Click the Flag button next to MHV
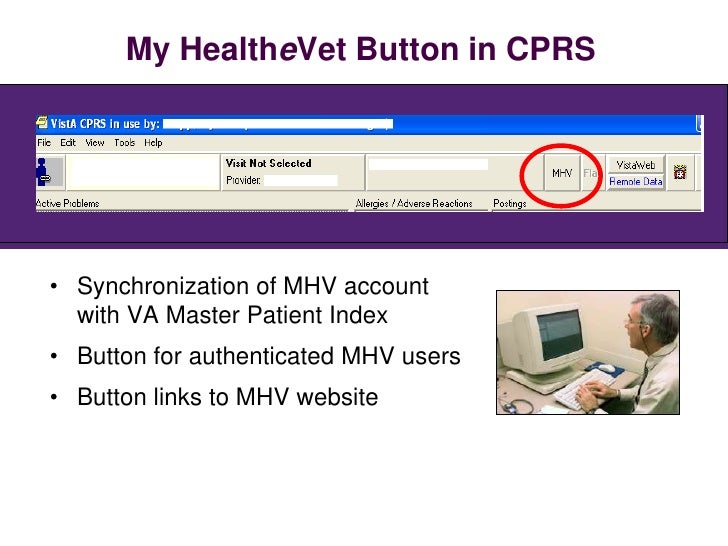This screenshot has width=728, height=546. click(x=592, y=173)
